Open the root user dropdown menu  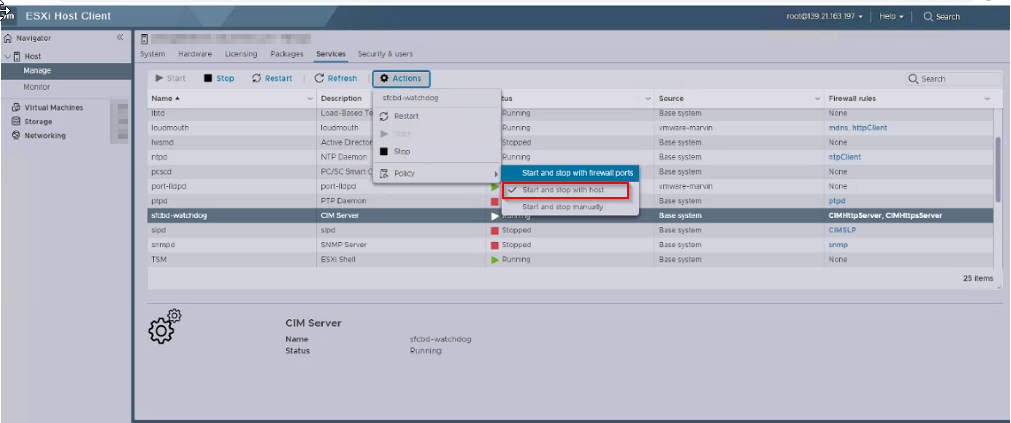(825, 16)
